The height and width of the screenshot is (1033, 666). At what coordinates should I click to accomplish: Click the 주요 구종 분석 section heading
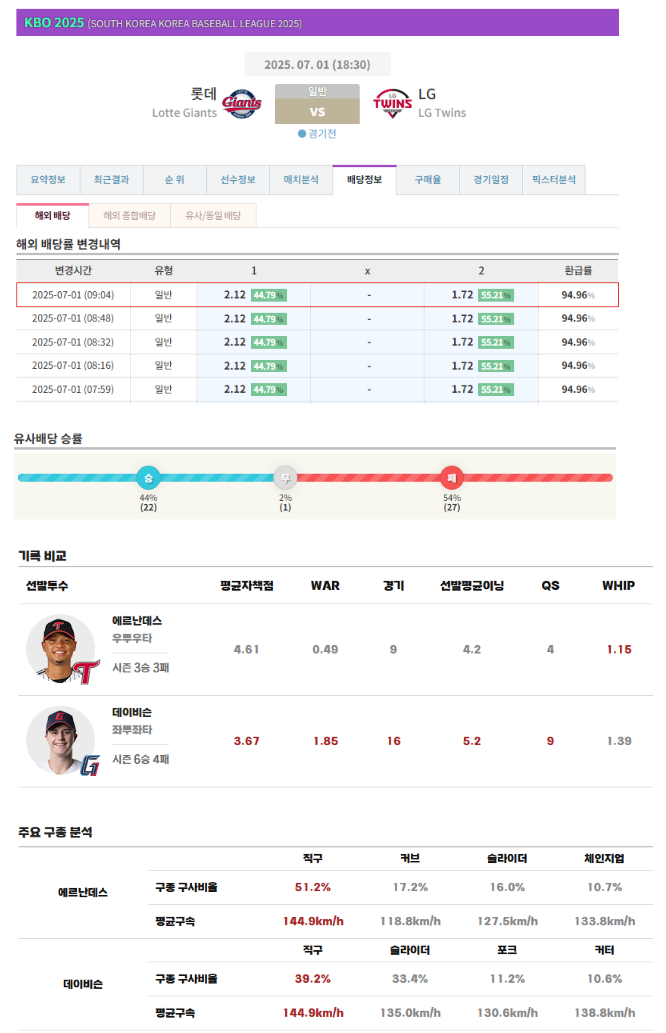click(x=55, y=832)
